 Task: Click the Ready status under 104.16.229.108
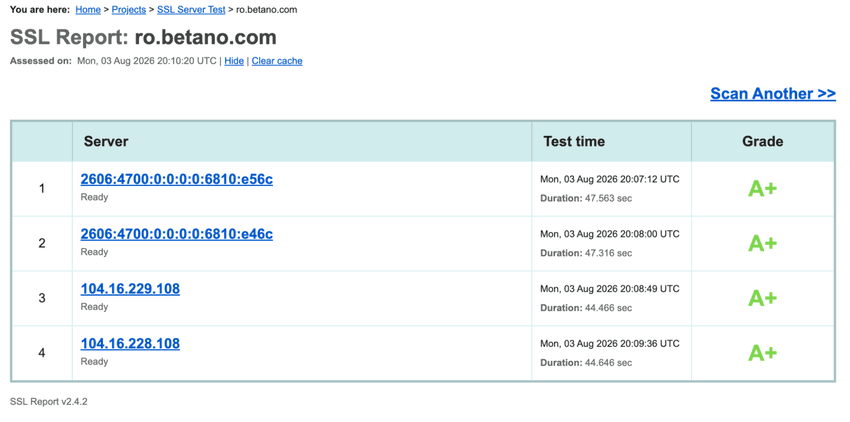94,306
